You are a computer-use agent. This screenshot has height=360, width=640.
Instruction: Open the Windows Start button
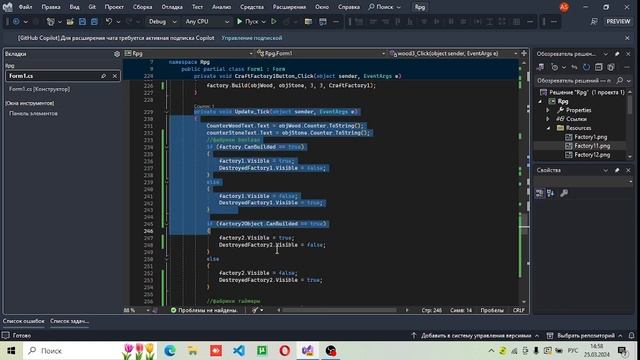pos(11,351)
